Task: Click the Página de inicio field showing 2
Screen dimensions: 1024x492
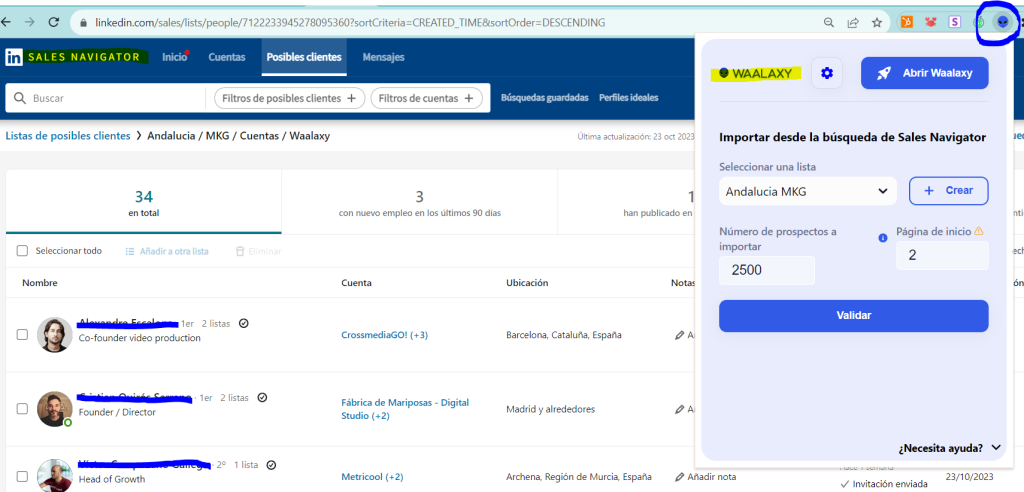Action: (942, 255)
